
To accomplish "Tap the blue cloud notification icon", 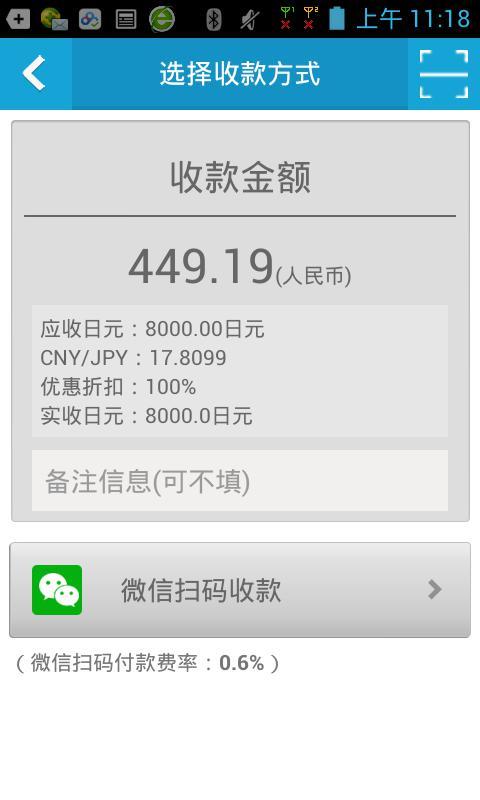I will pyautogui.click(x=90, y=19).
